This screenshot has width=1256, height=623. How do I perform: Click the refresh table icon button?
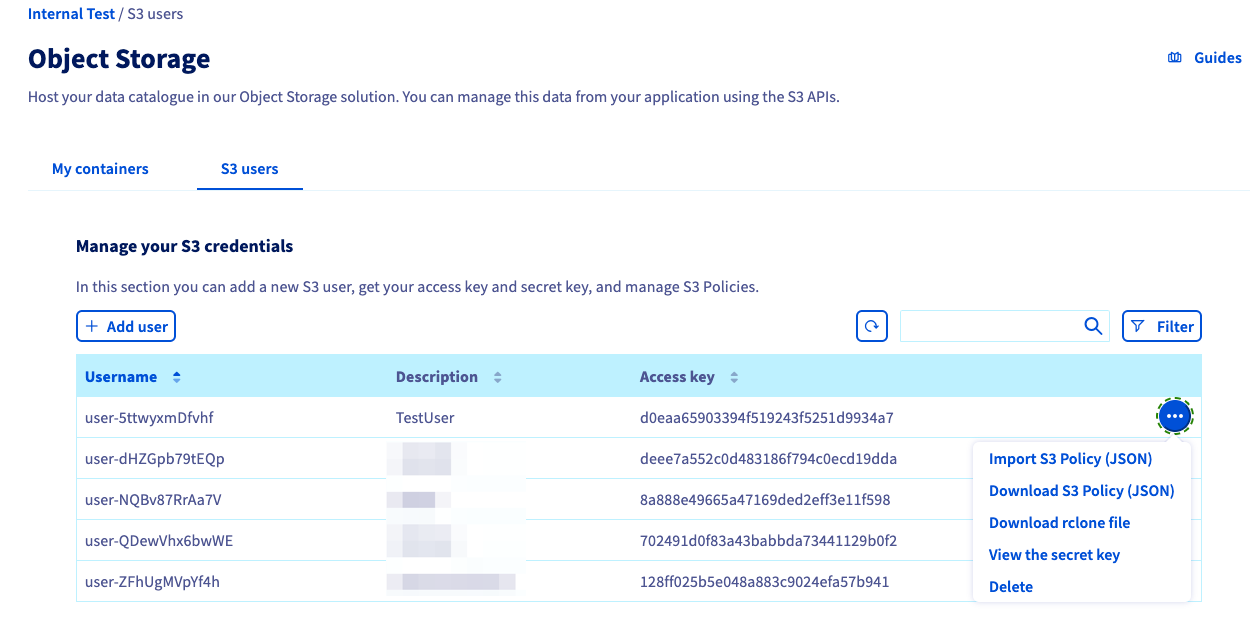(871, 326)
